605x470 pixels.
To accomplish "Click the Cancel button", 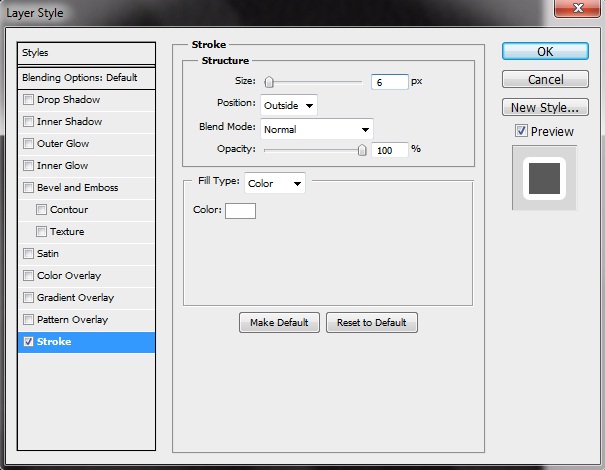I will [x=545, y=79].
